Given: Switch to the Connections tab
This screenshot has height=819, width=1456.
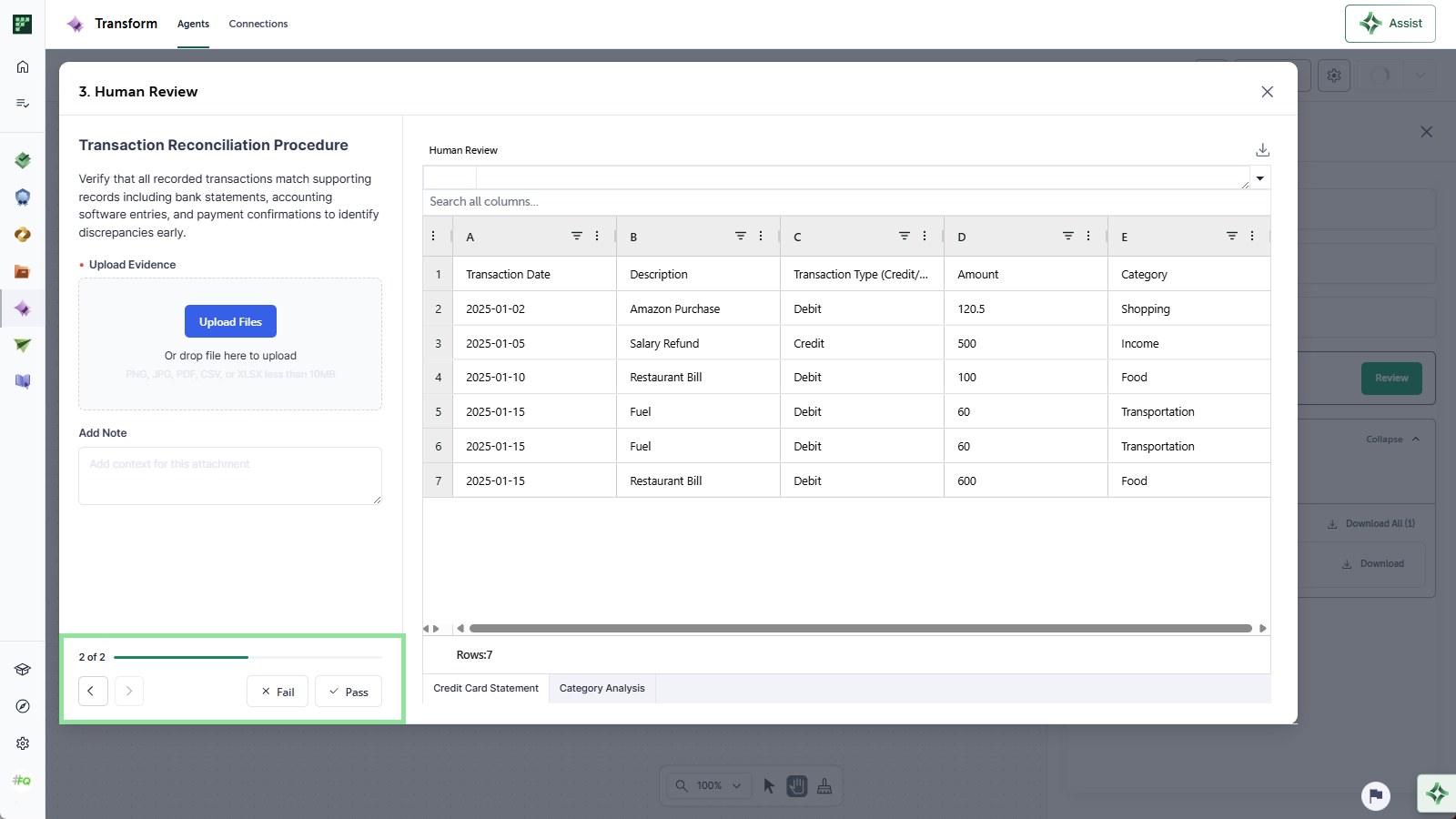Looking at the screenshot, I should (258, 24).
